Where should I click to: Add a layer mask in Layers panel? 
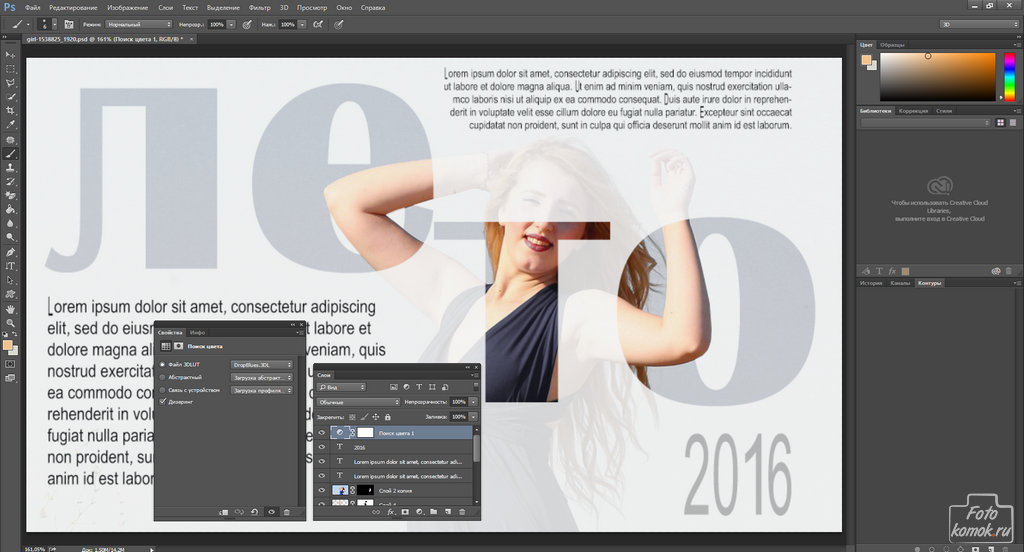point(405,512)
